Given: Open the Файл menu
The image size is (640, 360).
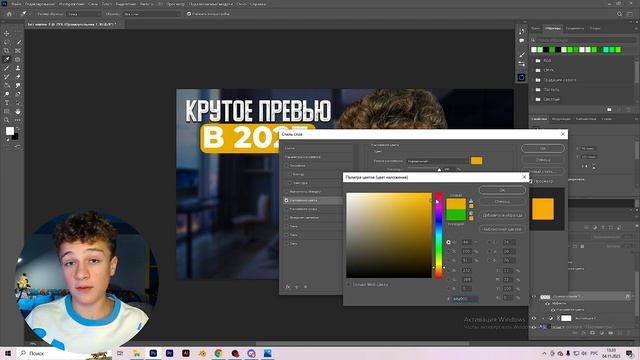Looking at the screenshot, I should coord(16,4).
